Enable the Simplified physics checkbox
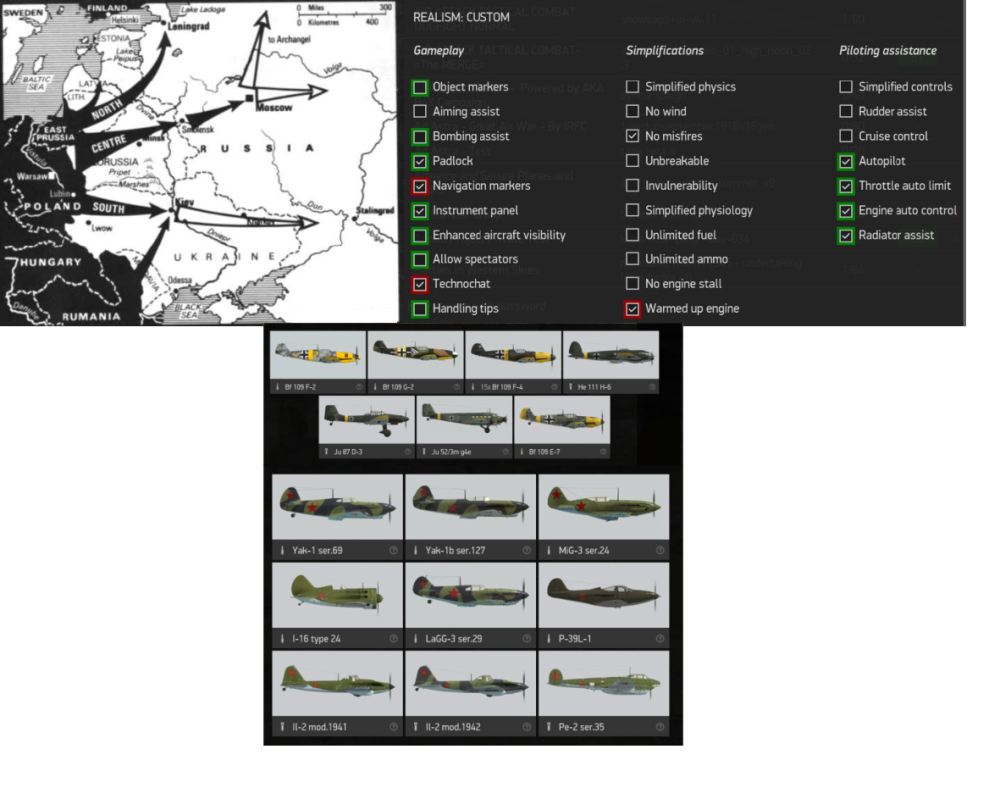 [x=632, y=86]
